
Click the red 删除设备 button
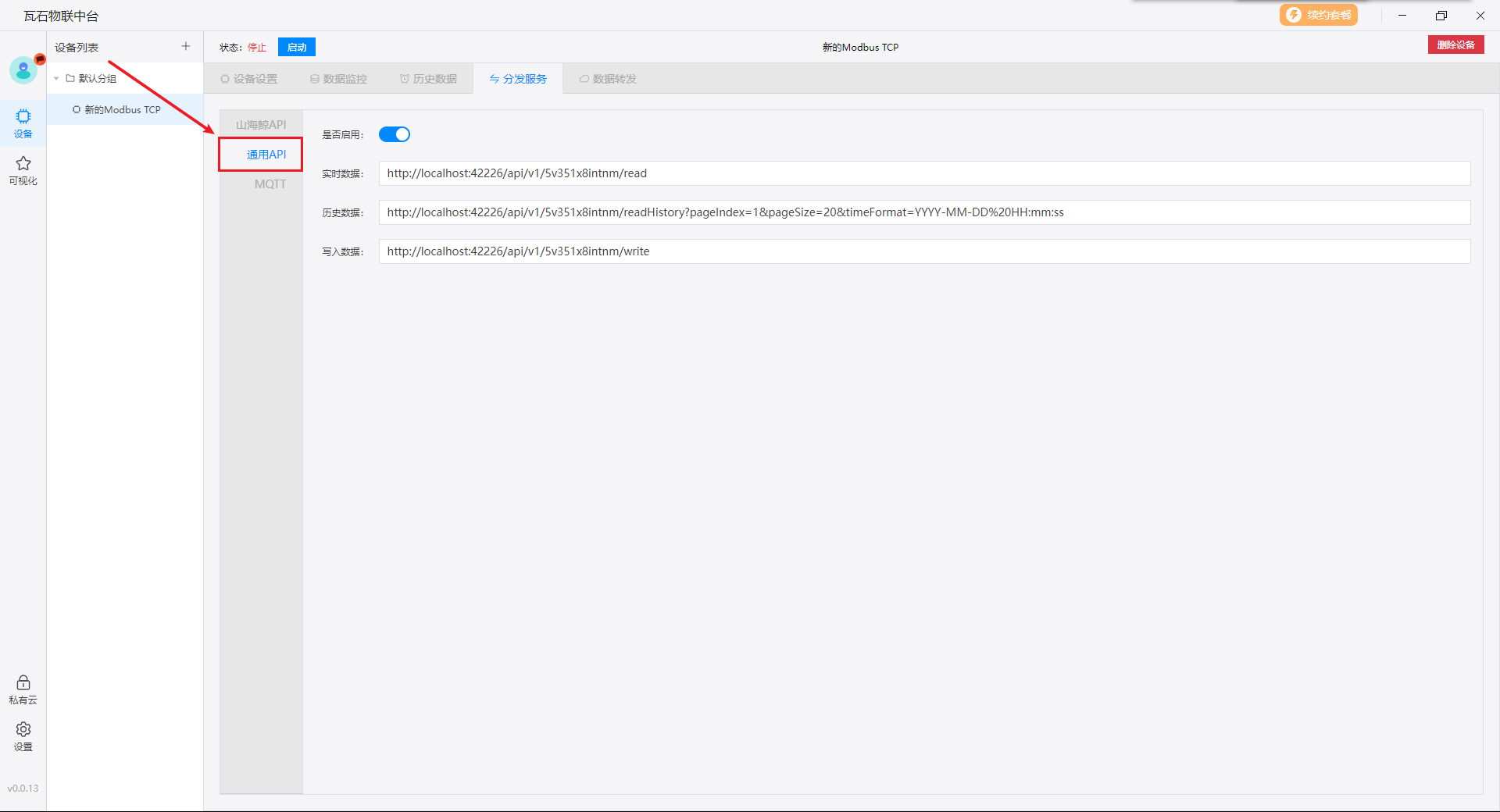[x=1455, y=45]
